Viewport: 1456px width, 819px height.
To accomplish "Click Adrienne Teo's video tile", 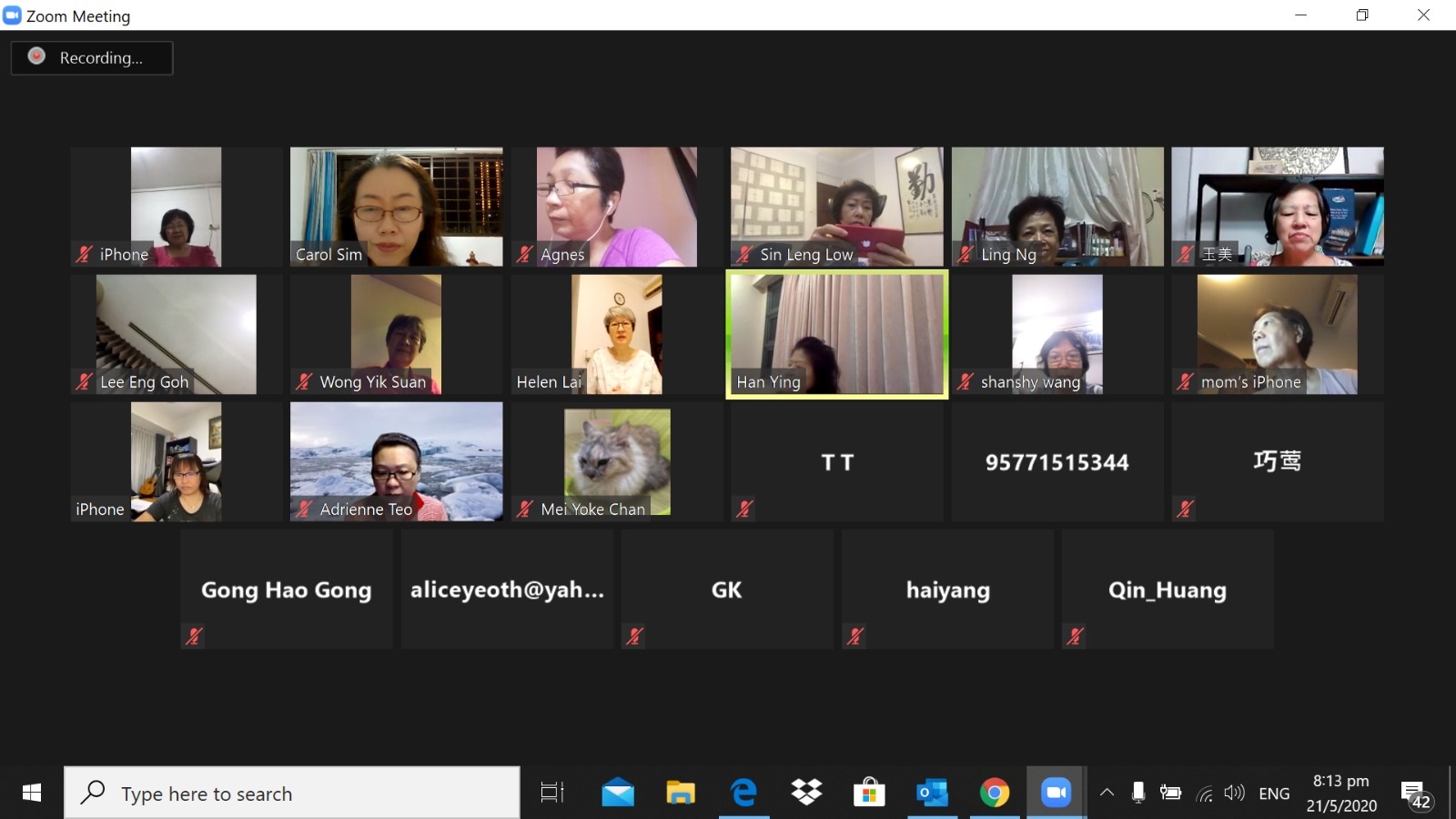I will (x=396, y=461).
